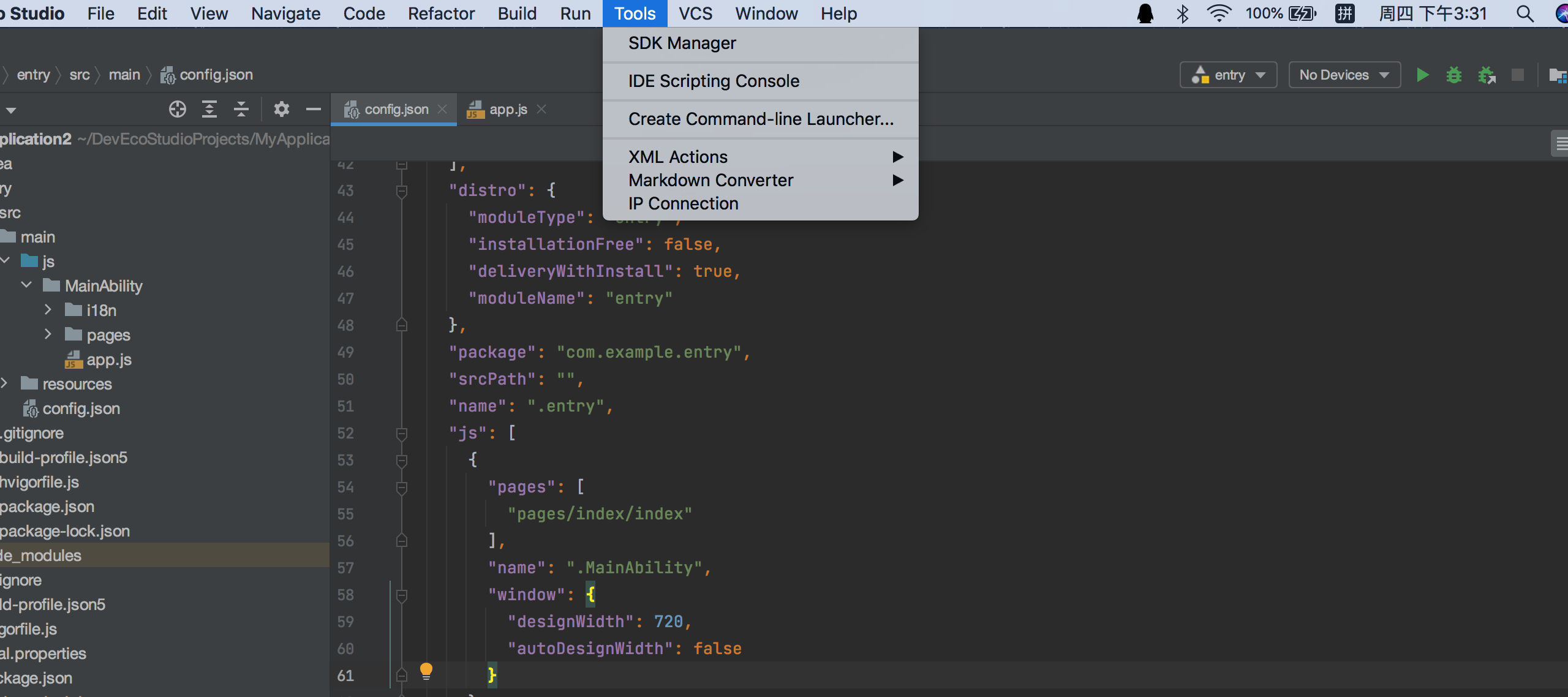
Task: Click fold end marker at line 61
Action: point(402,675)
